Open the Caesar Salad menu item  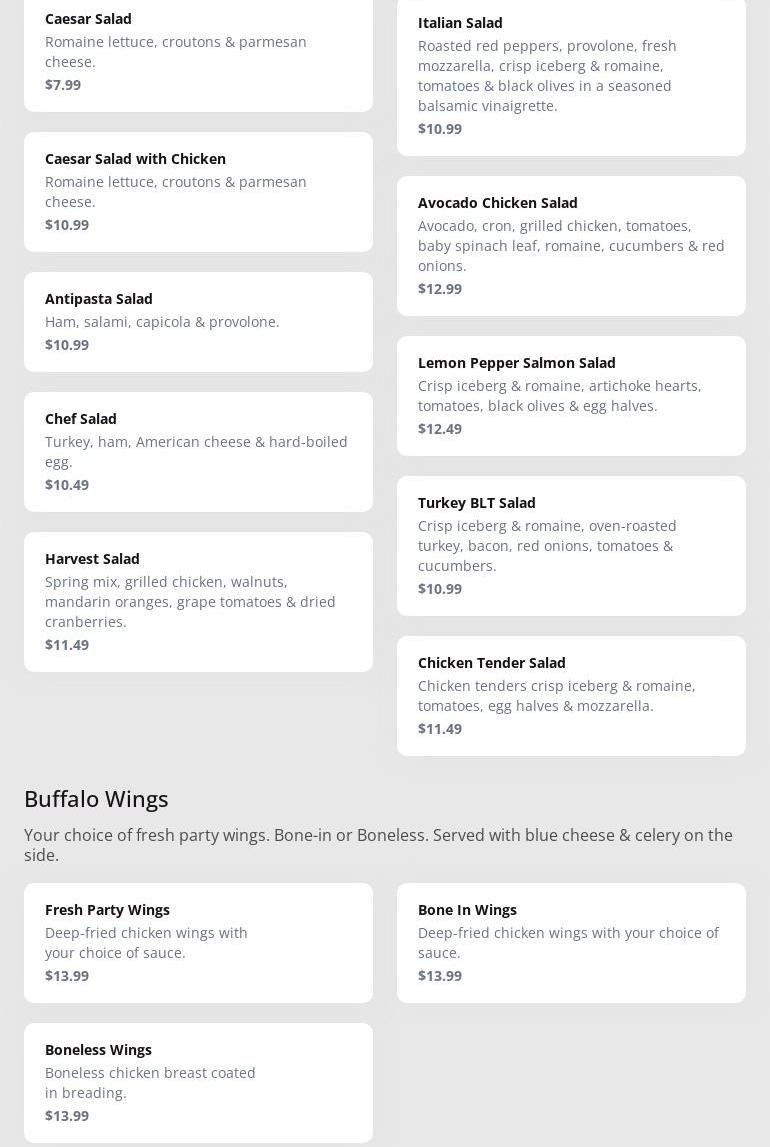[x=198, y=50]
